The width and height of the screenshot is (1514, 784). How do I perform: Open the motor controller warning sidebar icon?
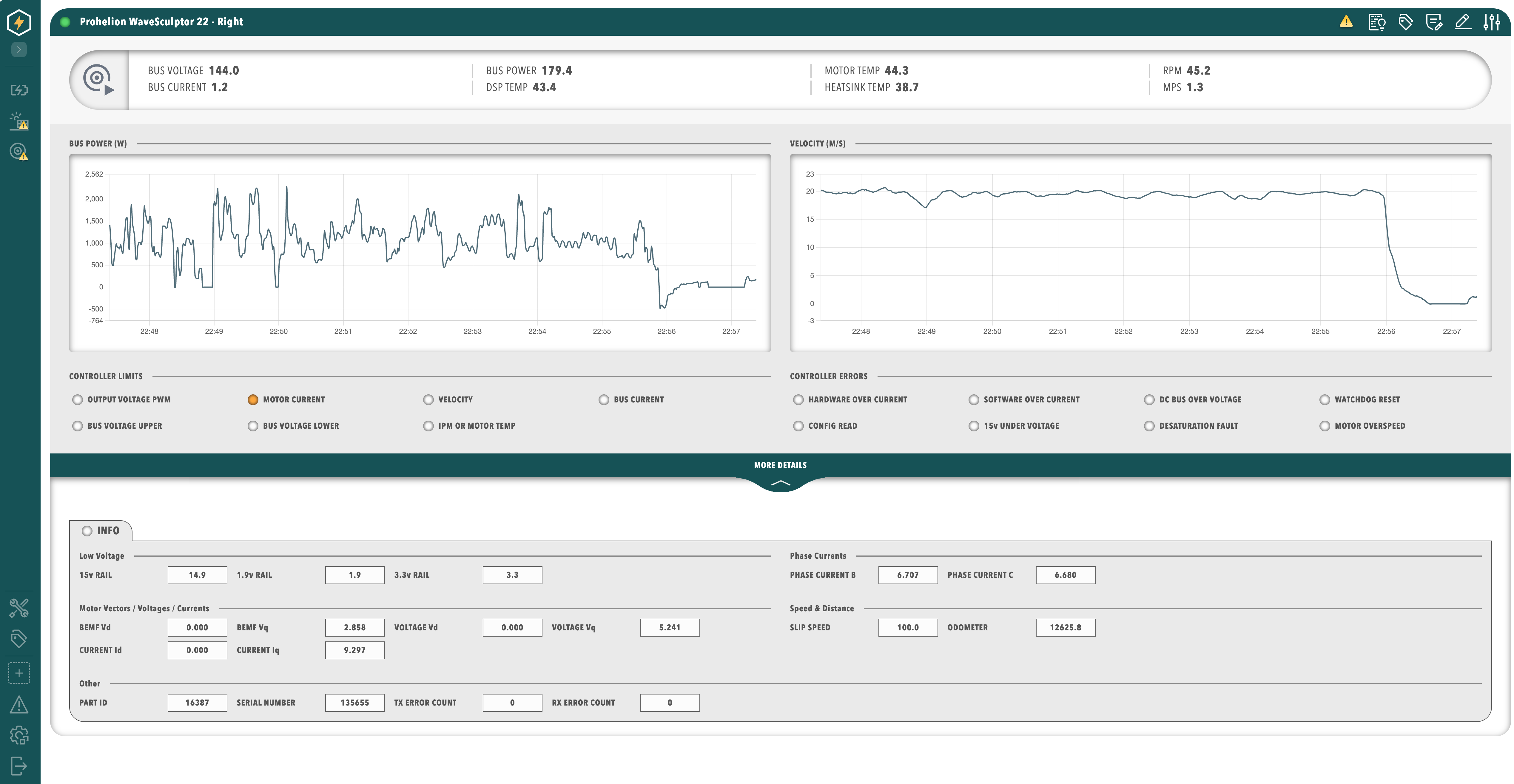(19, 152)
